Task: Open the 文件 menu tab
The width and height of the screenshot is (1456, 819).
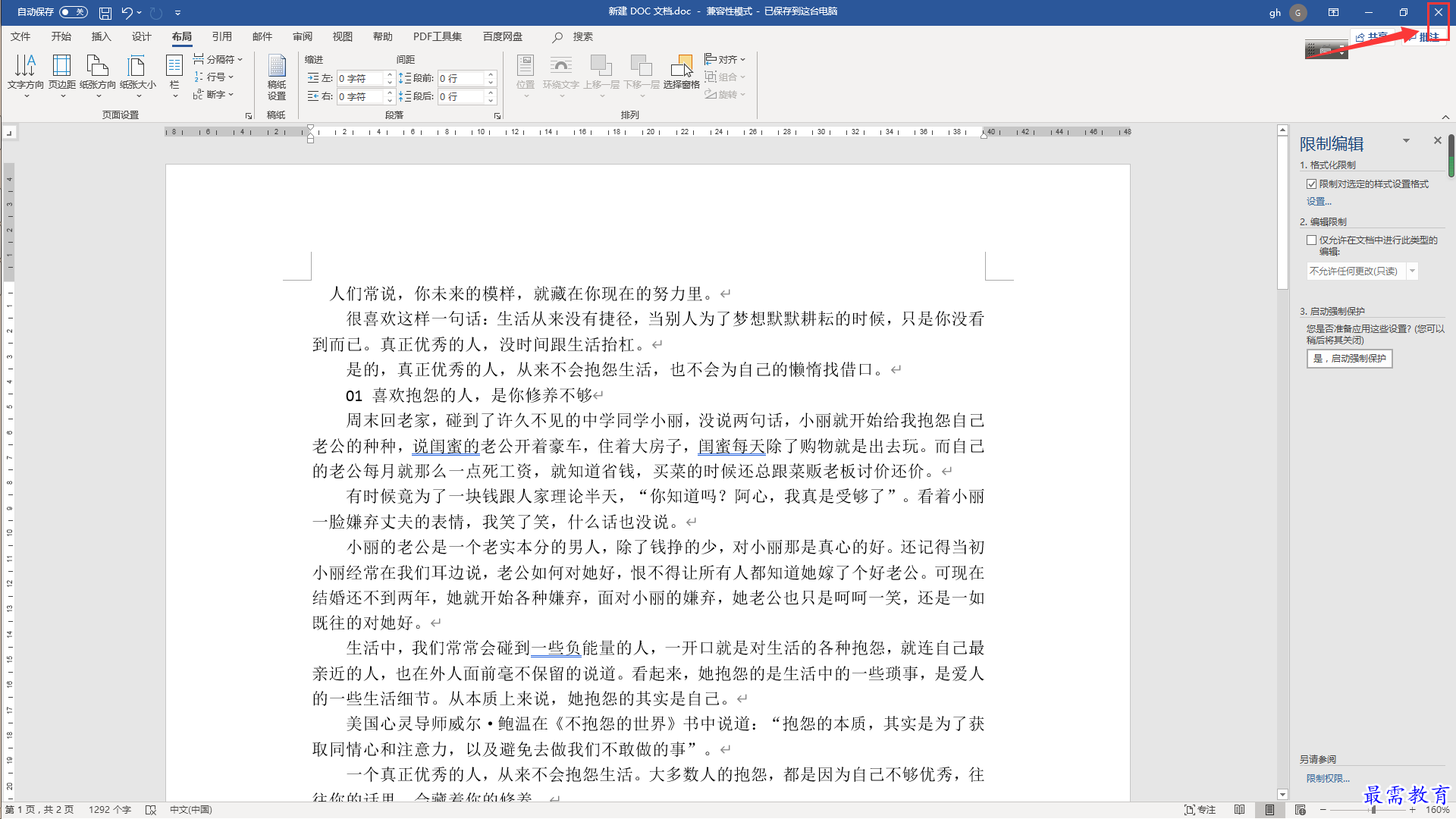Action: click(x=20, y=37)
